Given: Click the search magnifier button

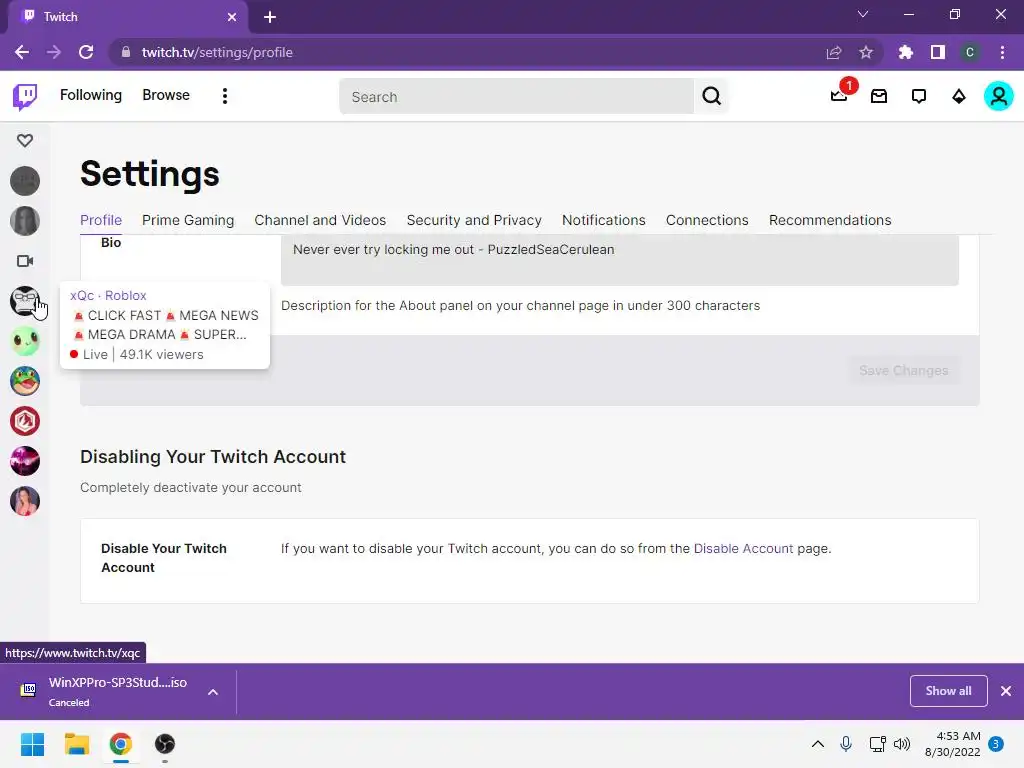Looking at the screenshot, I should (x=711, y=97).
